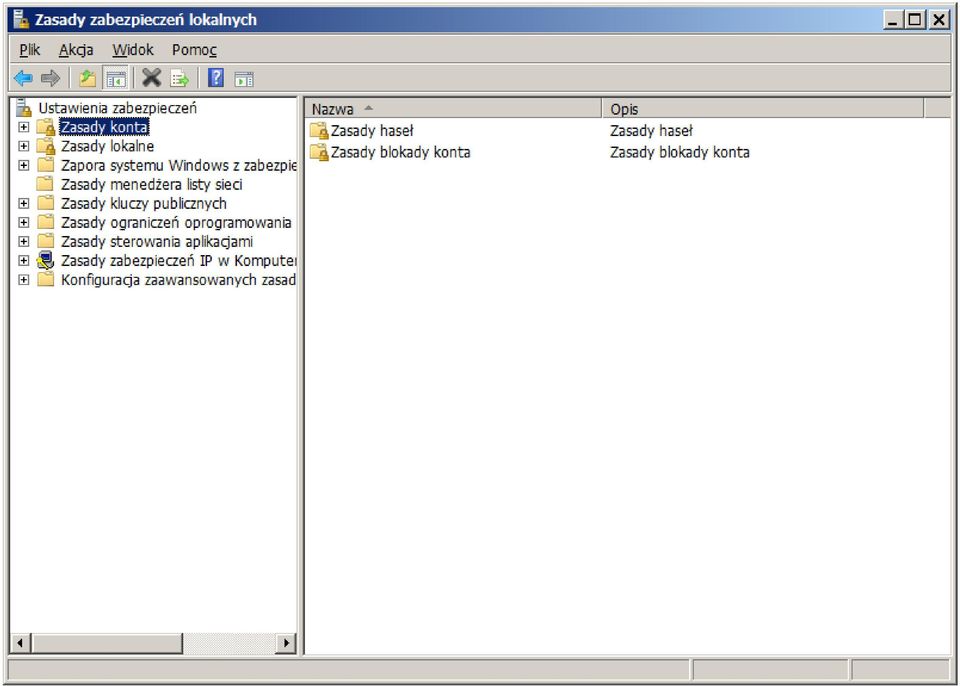Click the window title bar system icon
Viewport: 960px width, 686px height.
[x=21, y=20]
